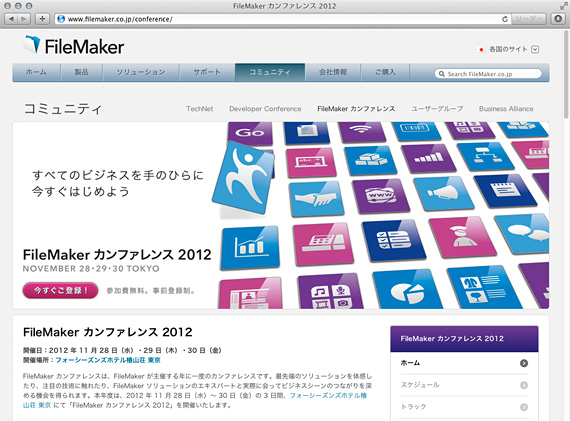570x421 pixels.
Task: Click the Japan flag dot icon
Action: pos(481,50)
